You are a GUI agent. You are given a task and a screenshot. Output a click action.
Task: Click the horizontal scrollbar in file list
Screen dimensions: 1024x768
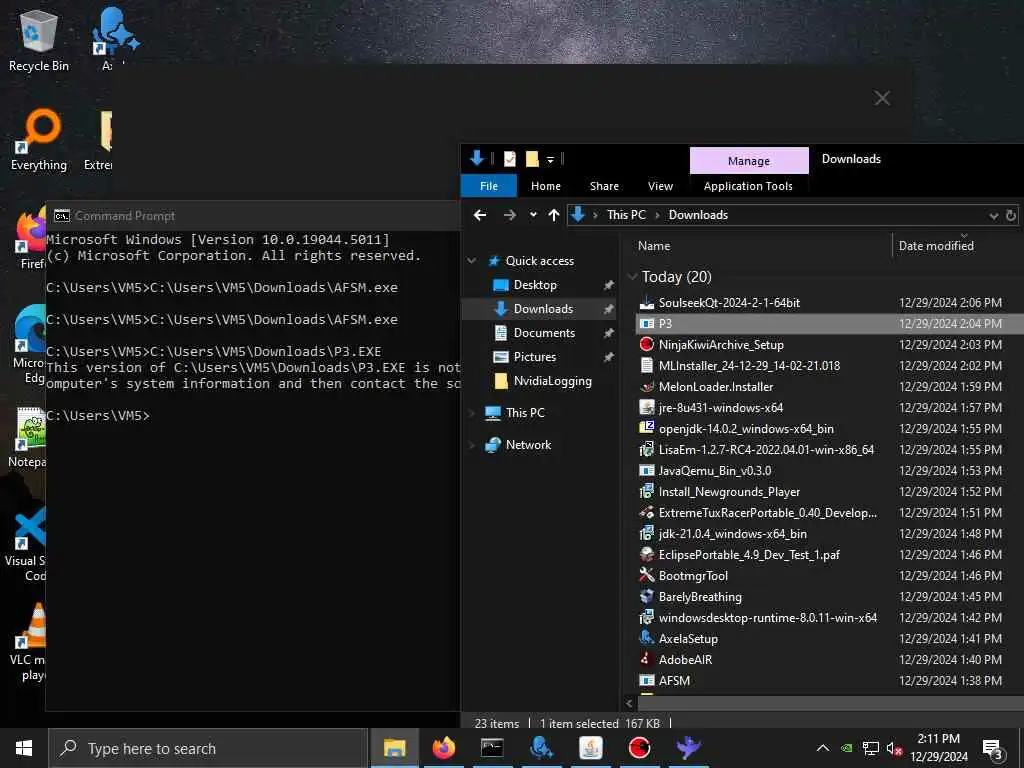829,703
